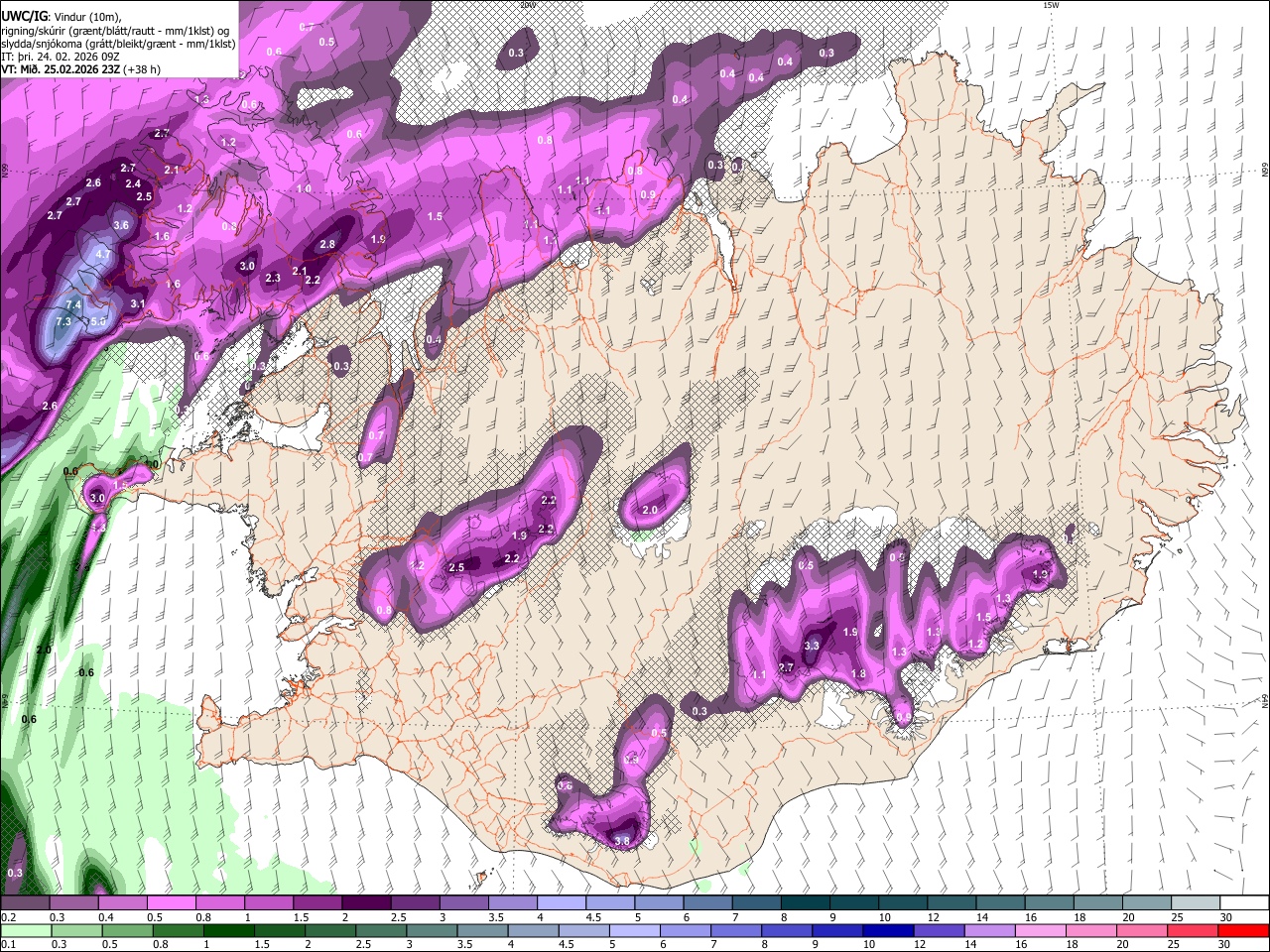The width and height of the screenshot is (1270, 952).
Task: Click the 2.4 precipitation value label
Action: pos(133,184)
